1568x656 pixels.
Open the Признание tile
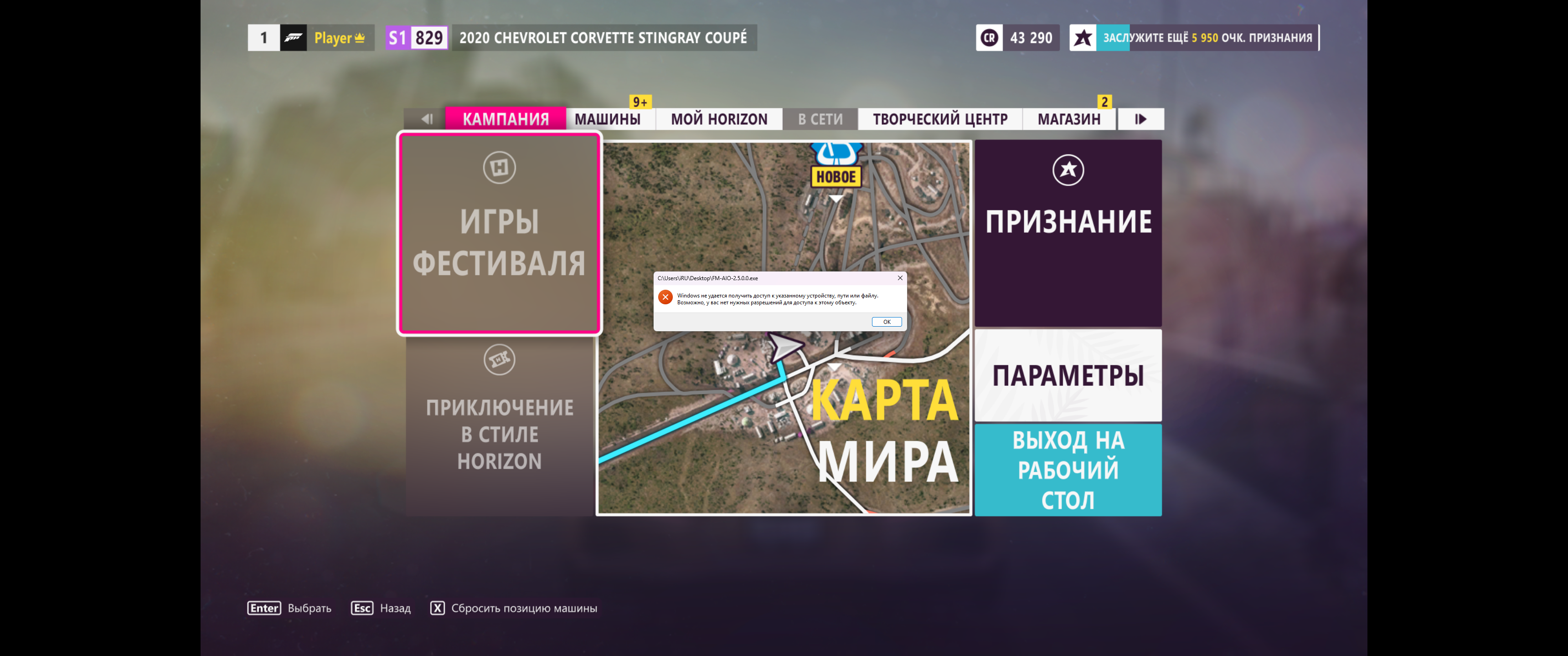pos(1068,233)
